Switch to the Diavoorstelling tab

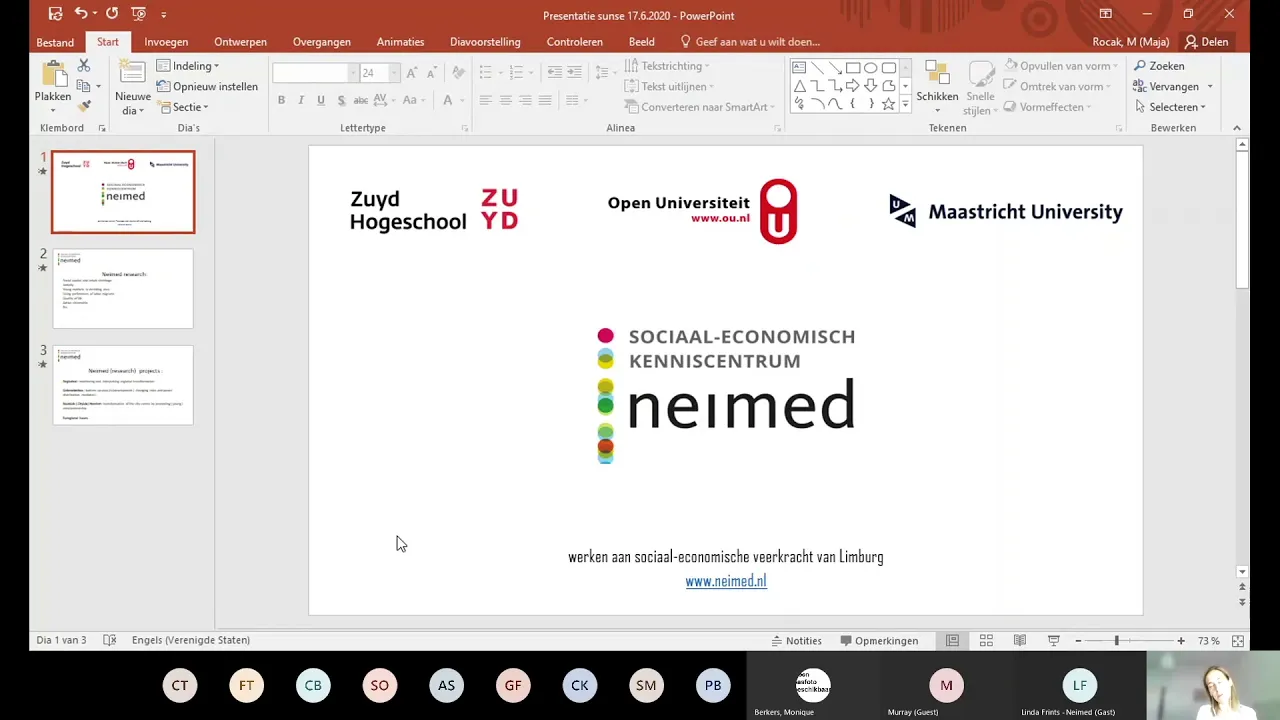[485, 42]
